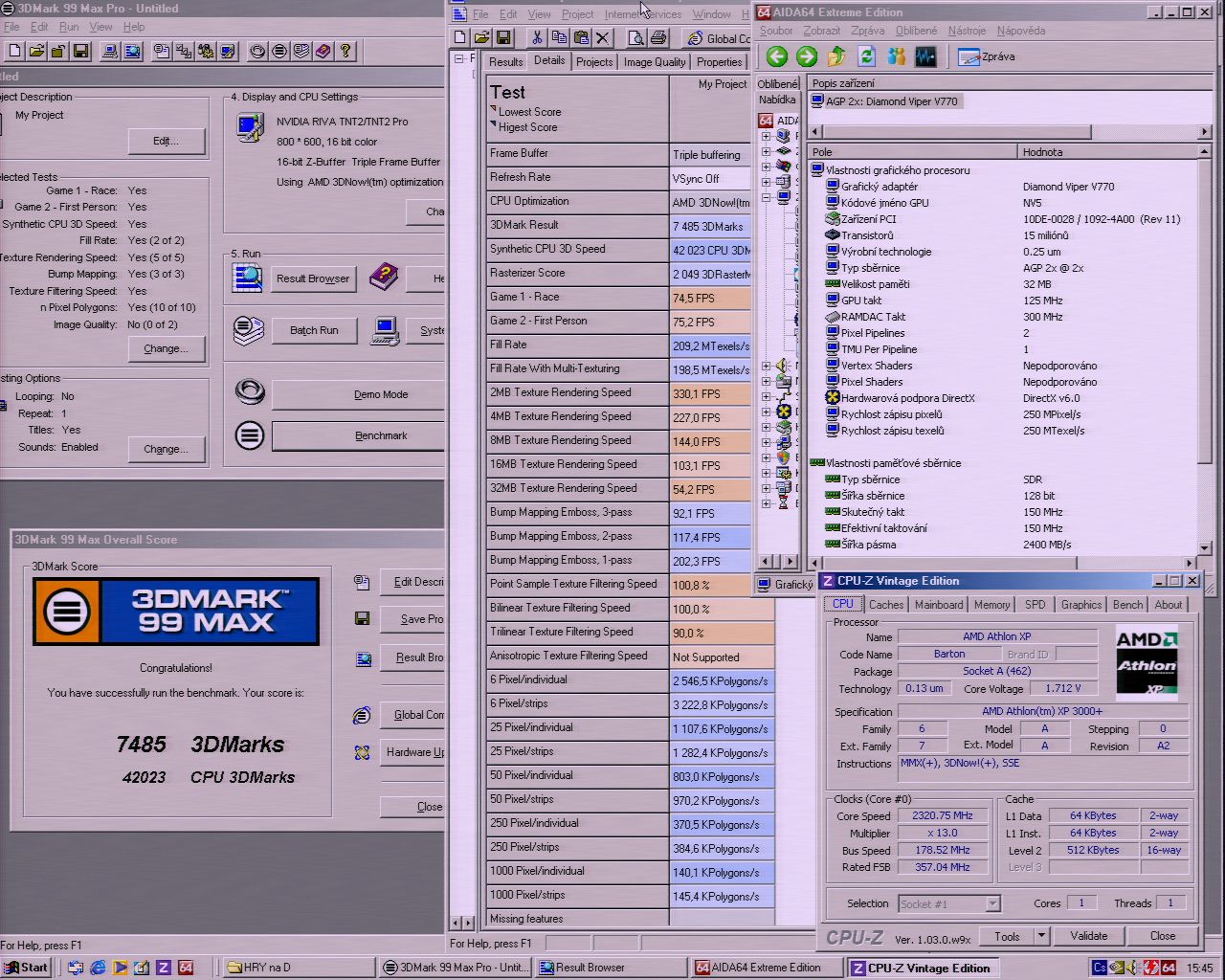Click AIDA64 green Back arrow
The image size is (1225, 980).
[777, 56]
